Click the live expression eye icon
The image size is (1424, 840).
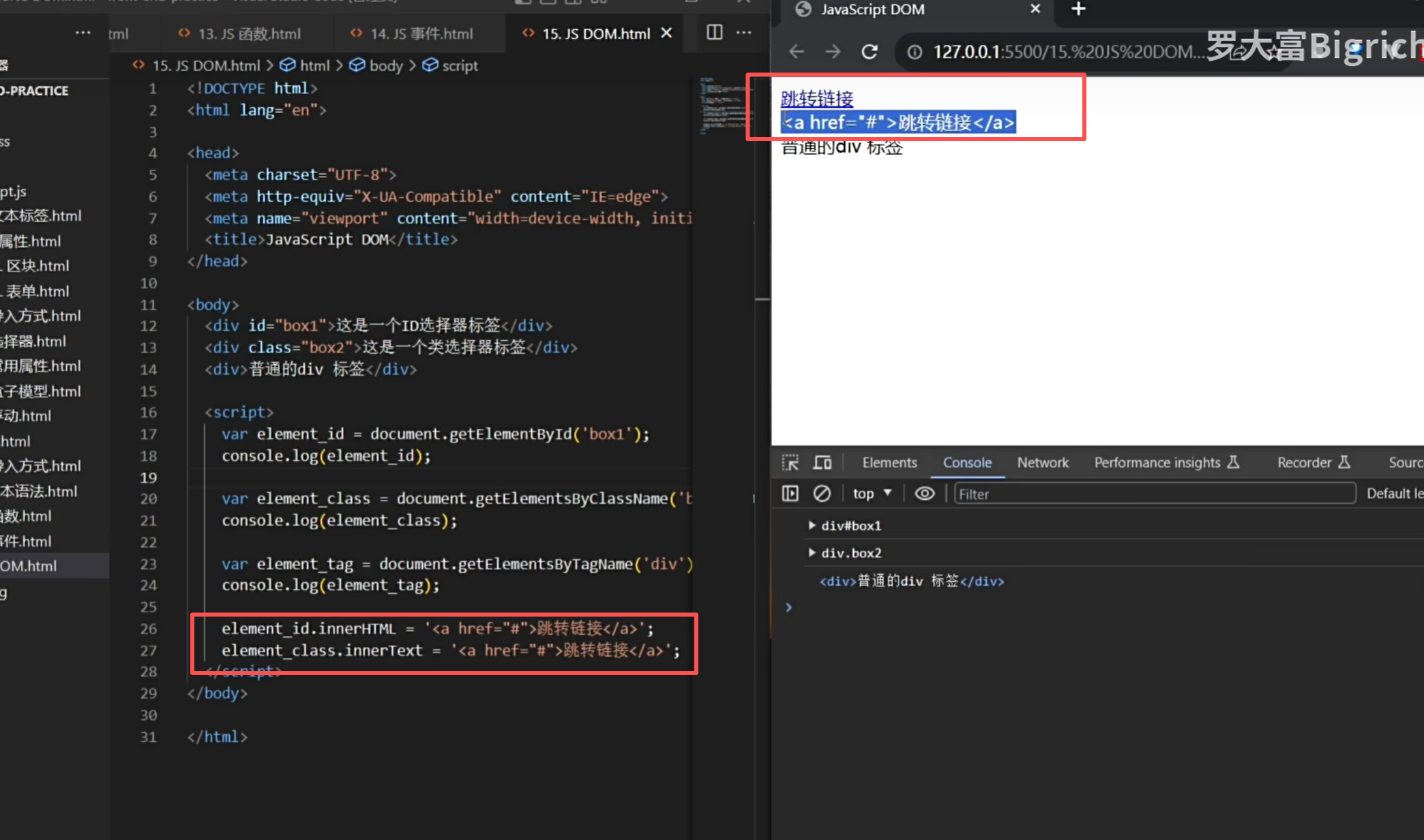(x=925, y=494)
